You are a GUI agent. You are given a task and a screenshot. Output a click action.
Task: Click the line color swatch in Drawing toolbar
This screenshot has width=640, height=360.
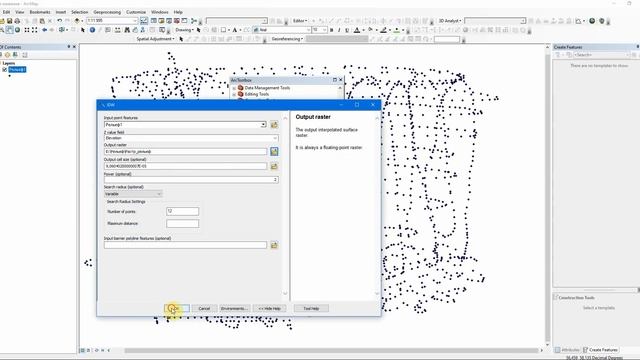pyautogui.click(x=383, y=30)
